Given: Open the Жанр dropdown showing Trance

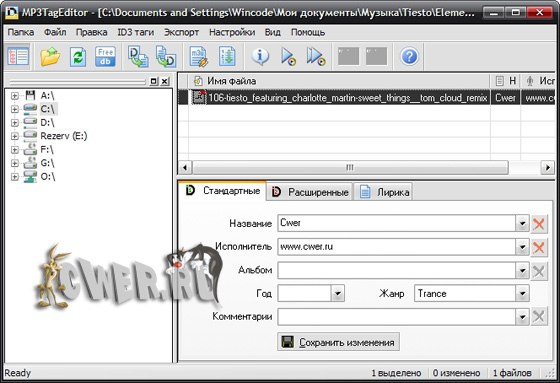Looking at the screenshot, I should 522,294.
